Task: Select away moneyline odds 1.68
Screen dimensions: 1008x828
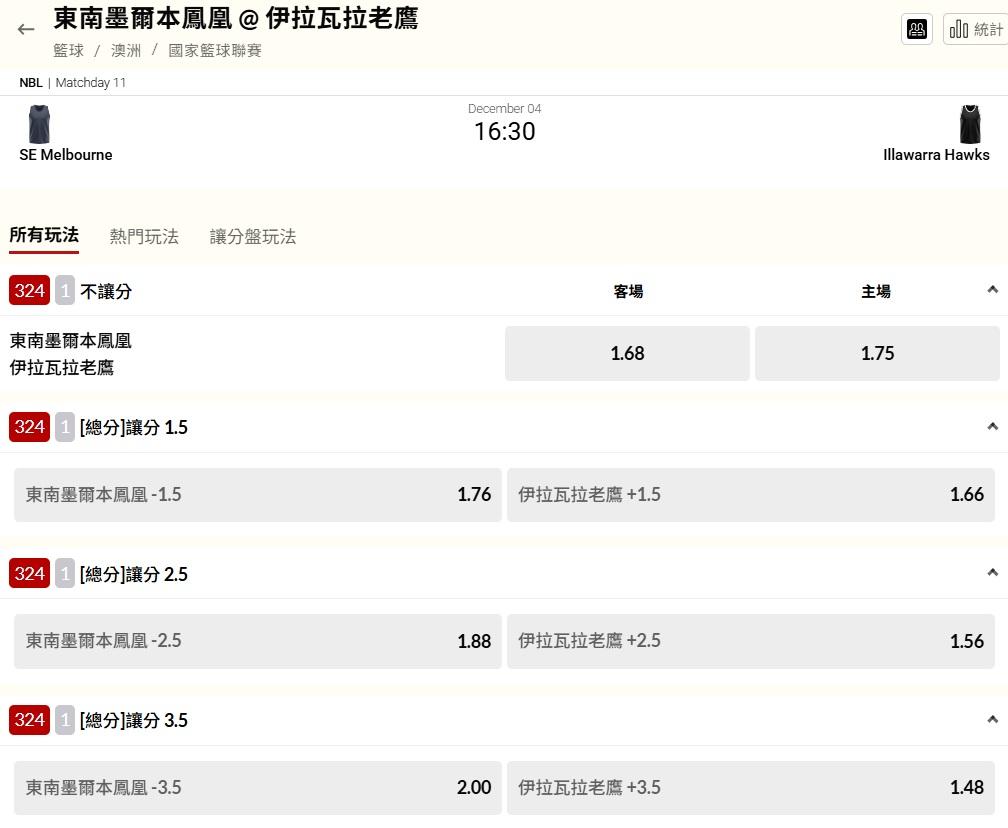Action: tap(627, 353)
